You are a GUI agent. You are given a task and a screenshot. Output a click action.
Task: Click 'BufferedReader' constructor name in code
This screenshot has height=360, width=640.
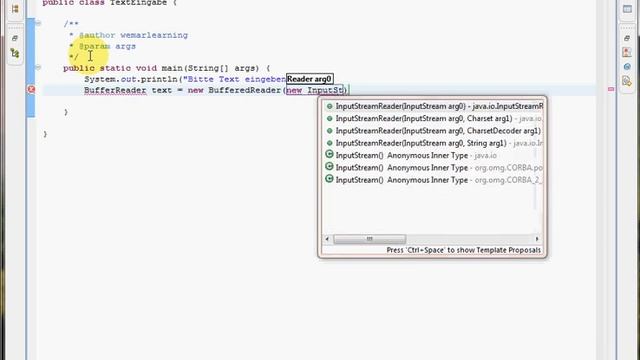coord(245,90)
